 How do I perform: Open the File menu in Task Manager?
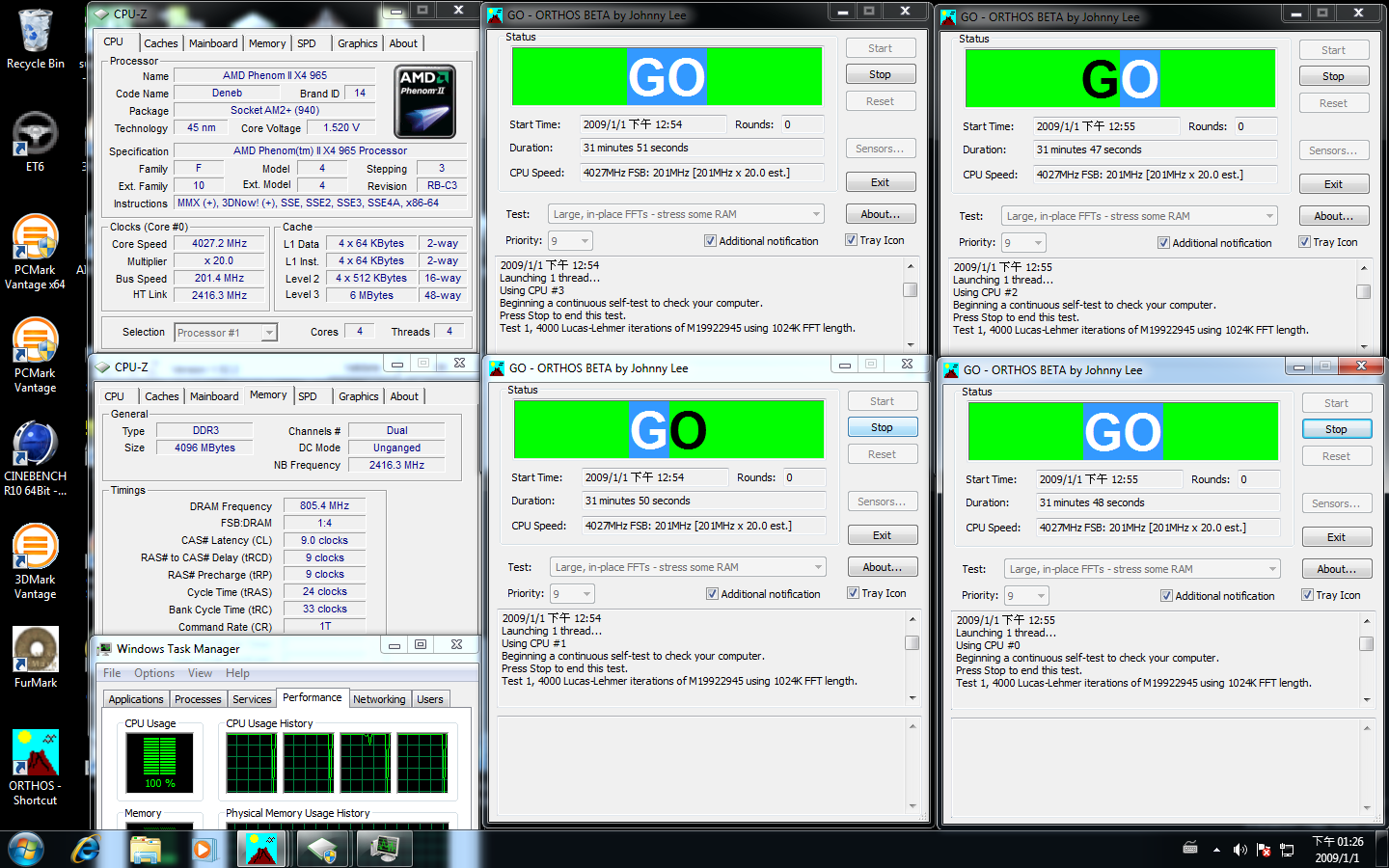[x=112, y=673]
